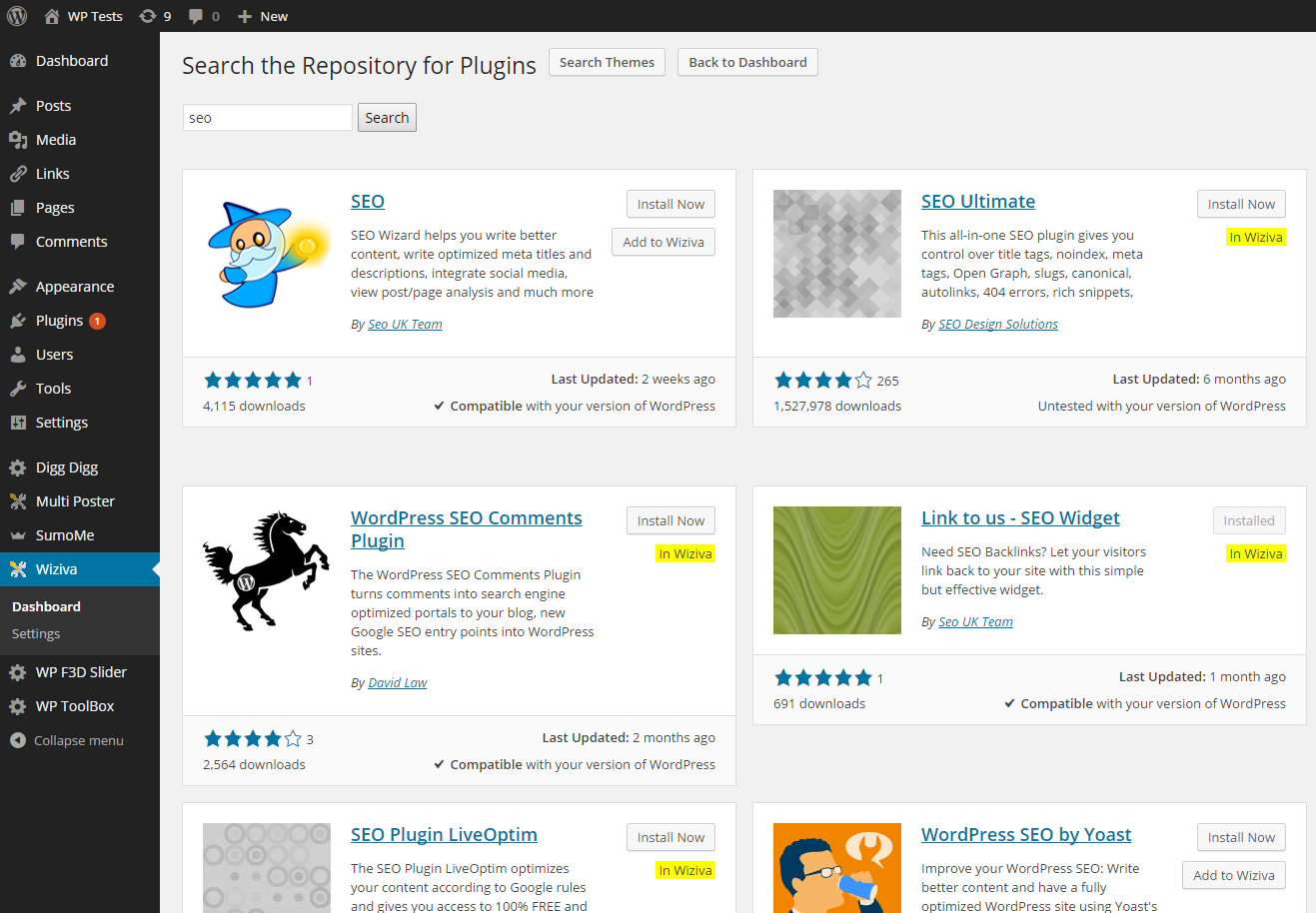Open the Posts menu item

[x=80, y=106]
